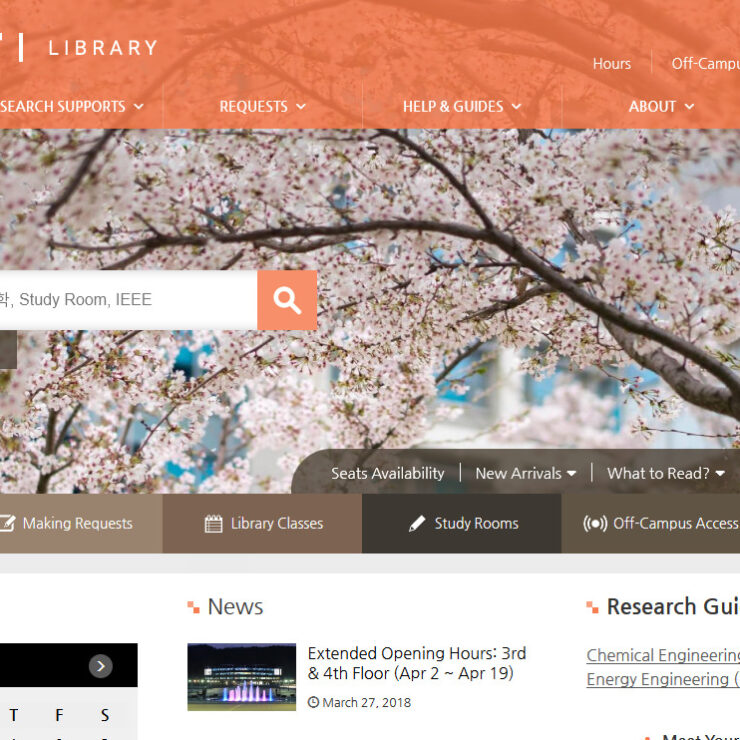Click the Seats Availability link
Image resolution: width=740 pixels, height=740 pixels.
click(387, 474)
